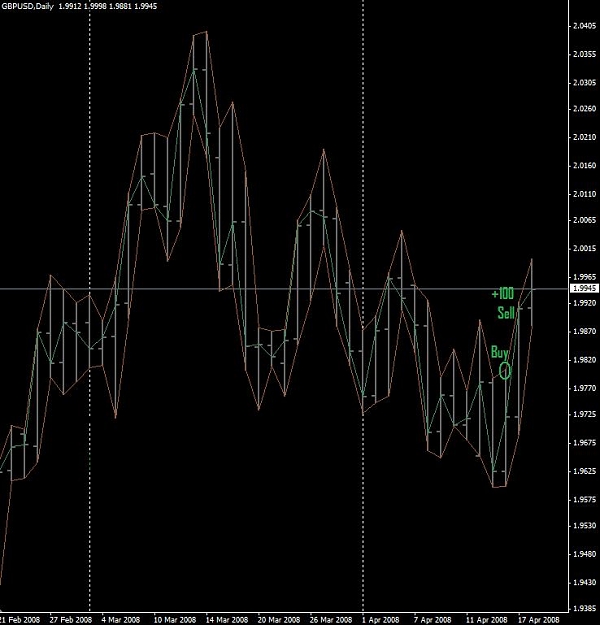Click the 10 Mar 2008 date label
This screenshot has height=625, width=600.
point(175,620)
